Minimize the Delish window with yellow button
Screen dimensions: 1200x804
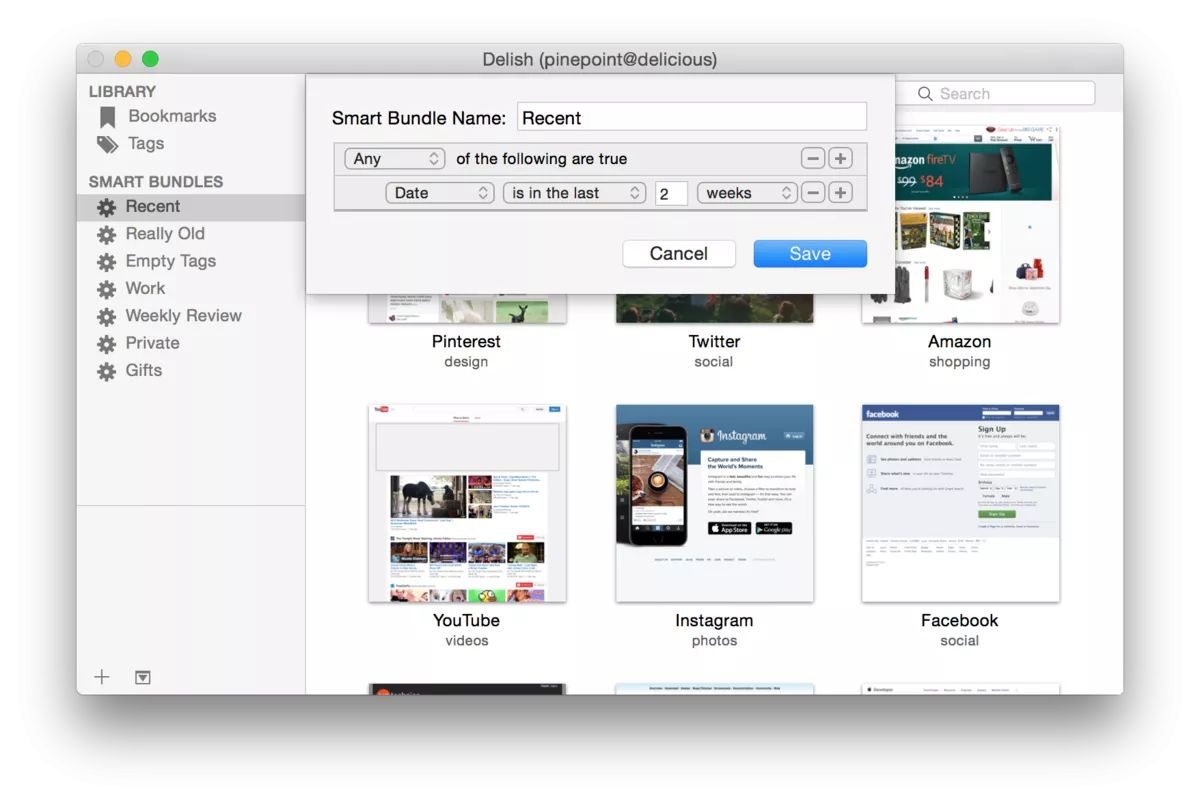pyautogui.click(x=123, y=59)
